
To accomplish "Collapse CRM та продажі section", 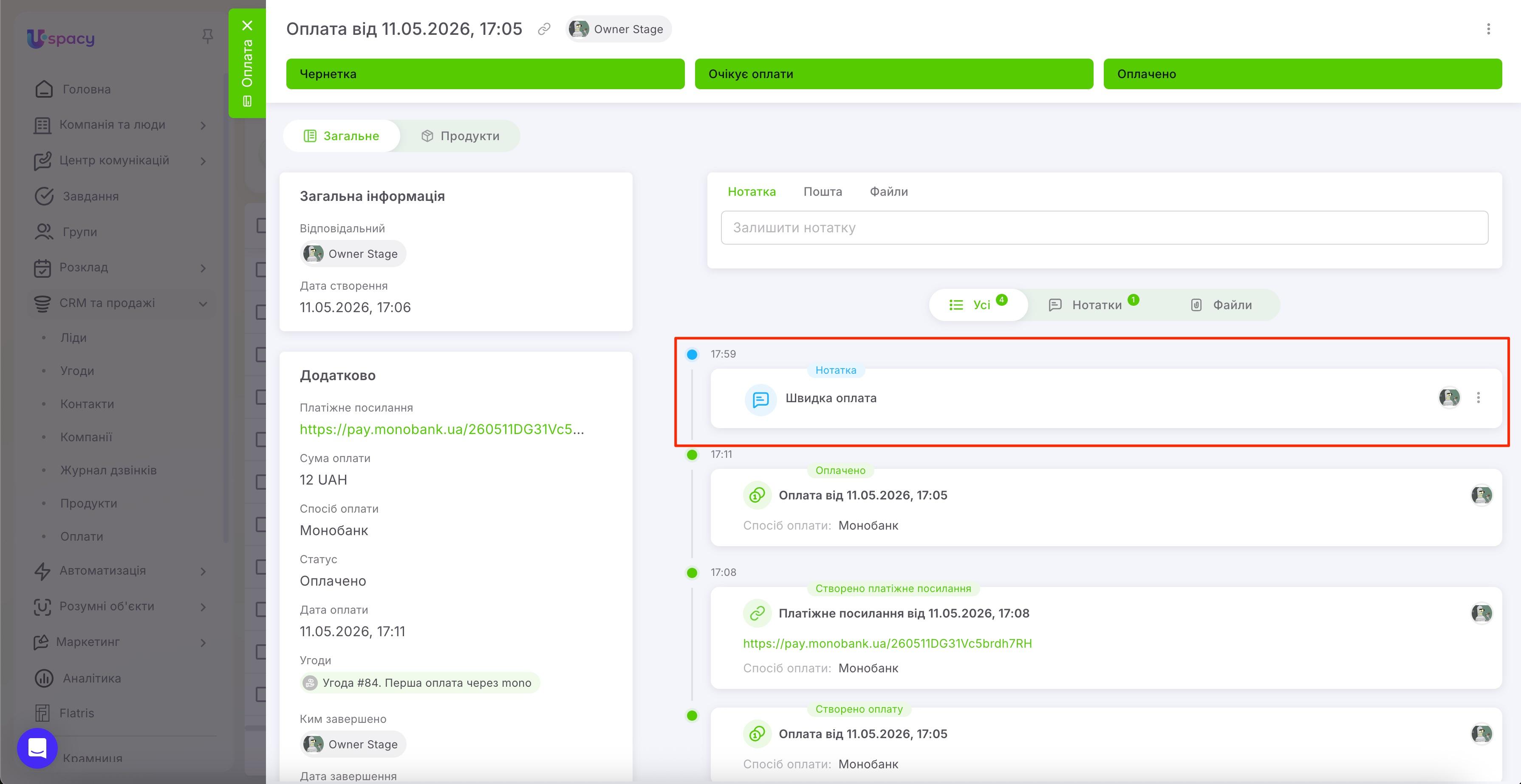I will pos(203,303).
